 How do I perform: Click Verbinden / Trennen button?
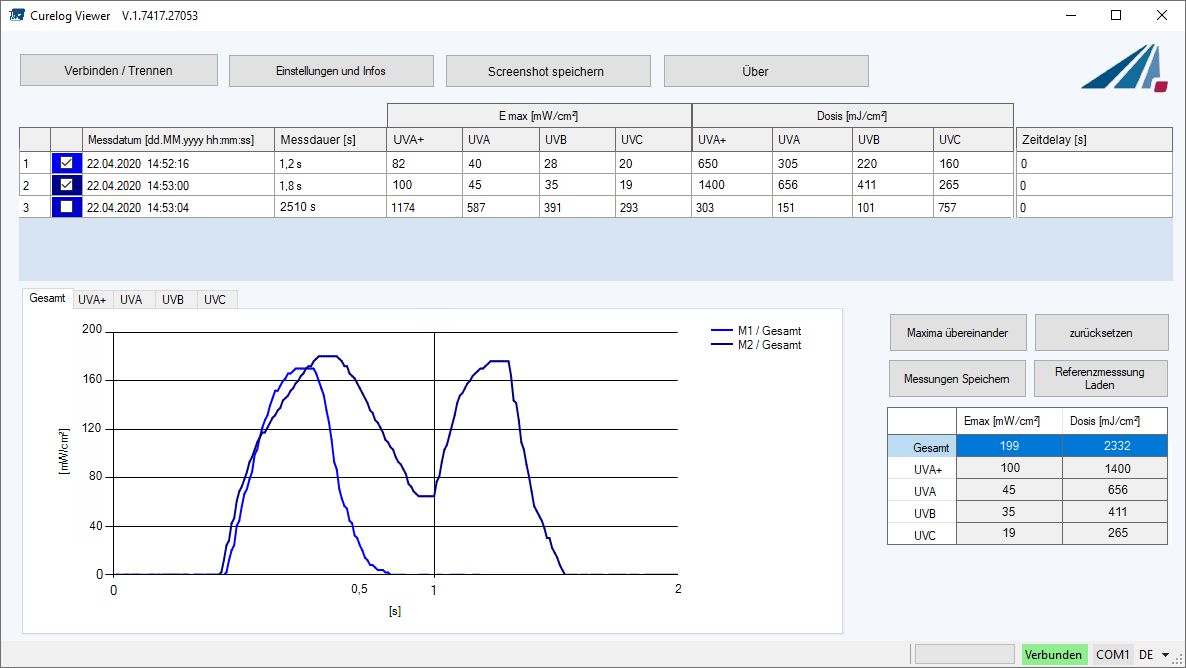coord(119,70)
